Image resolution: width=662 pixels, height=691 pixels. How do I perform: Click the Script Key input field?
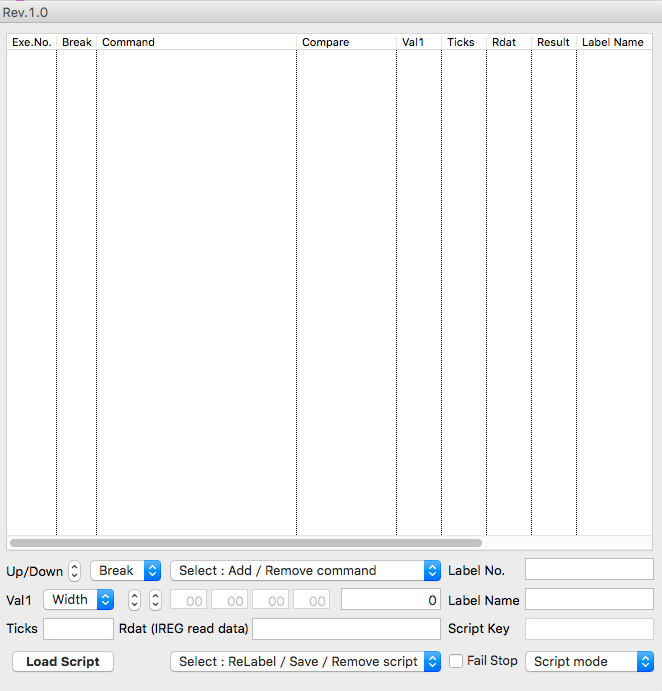coord(589,629)
